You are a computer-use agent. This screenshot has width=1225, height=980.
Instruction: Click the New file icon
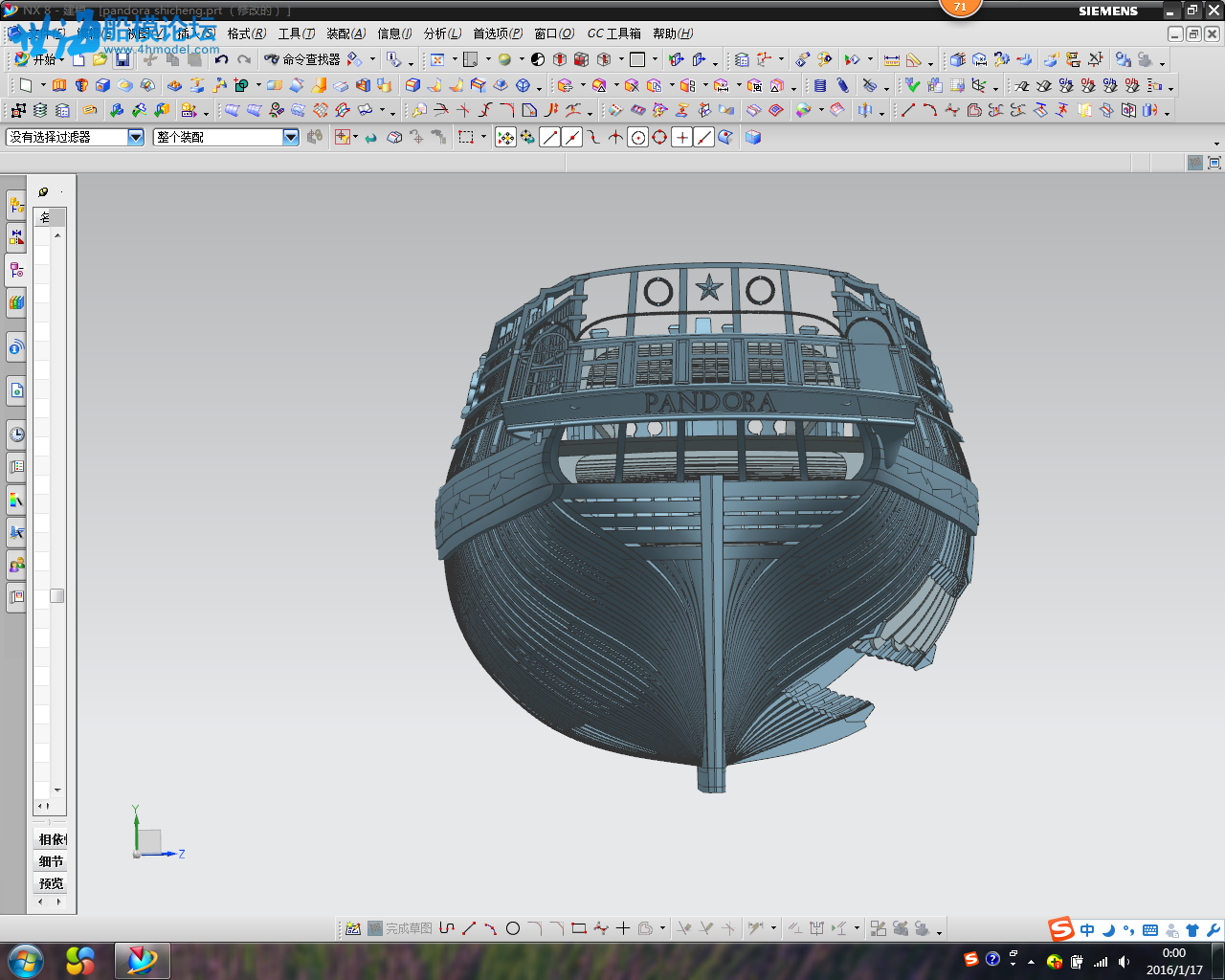(79, 59)
